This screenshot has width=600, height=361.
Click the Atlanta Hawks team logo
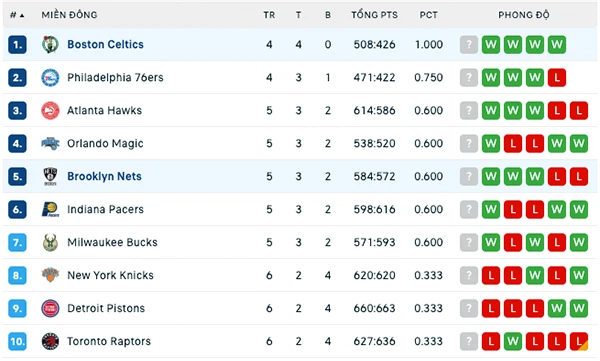(x=50, y=111)
